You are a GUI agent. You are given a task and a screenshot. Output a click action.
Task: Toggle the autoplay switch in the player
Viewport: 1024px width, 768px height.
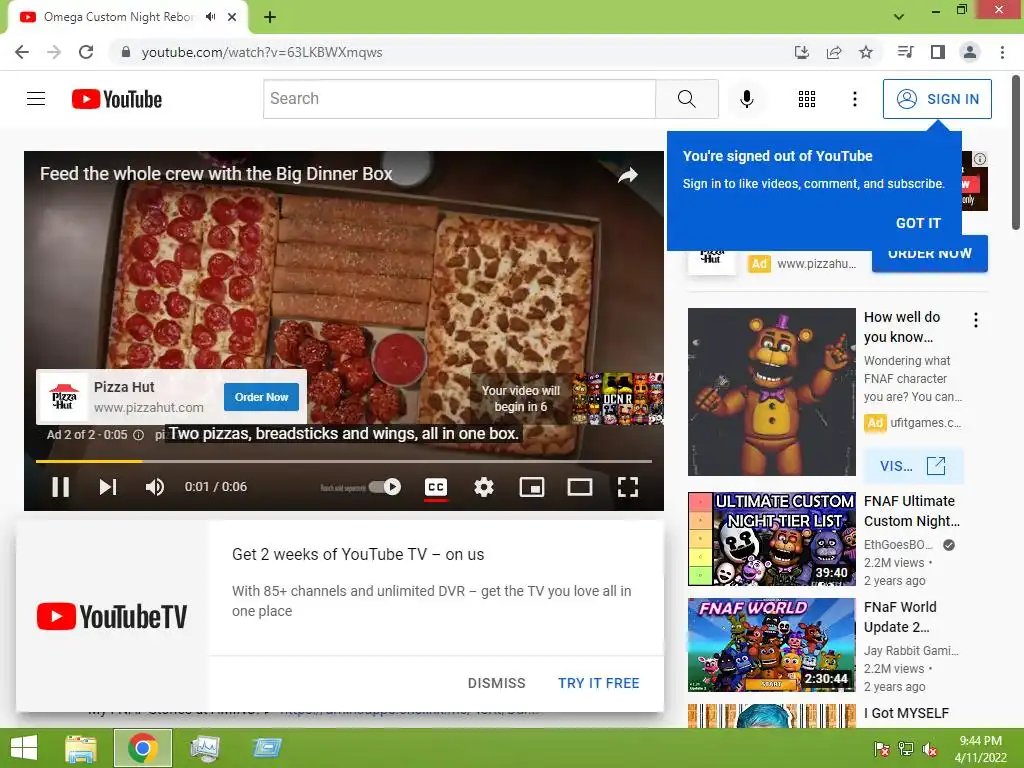pyautogui.click(x=385, y=487)
